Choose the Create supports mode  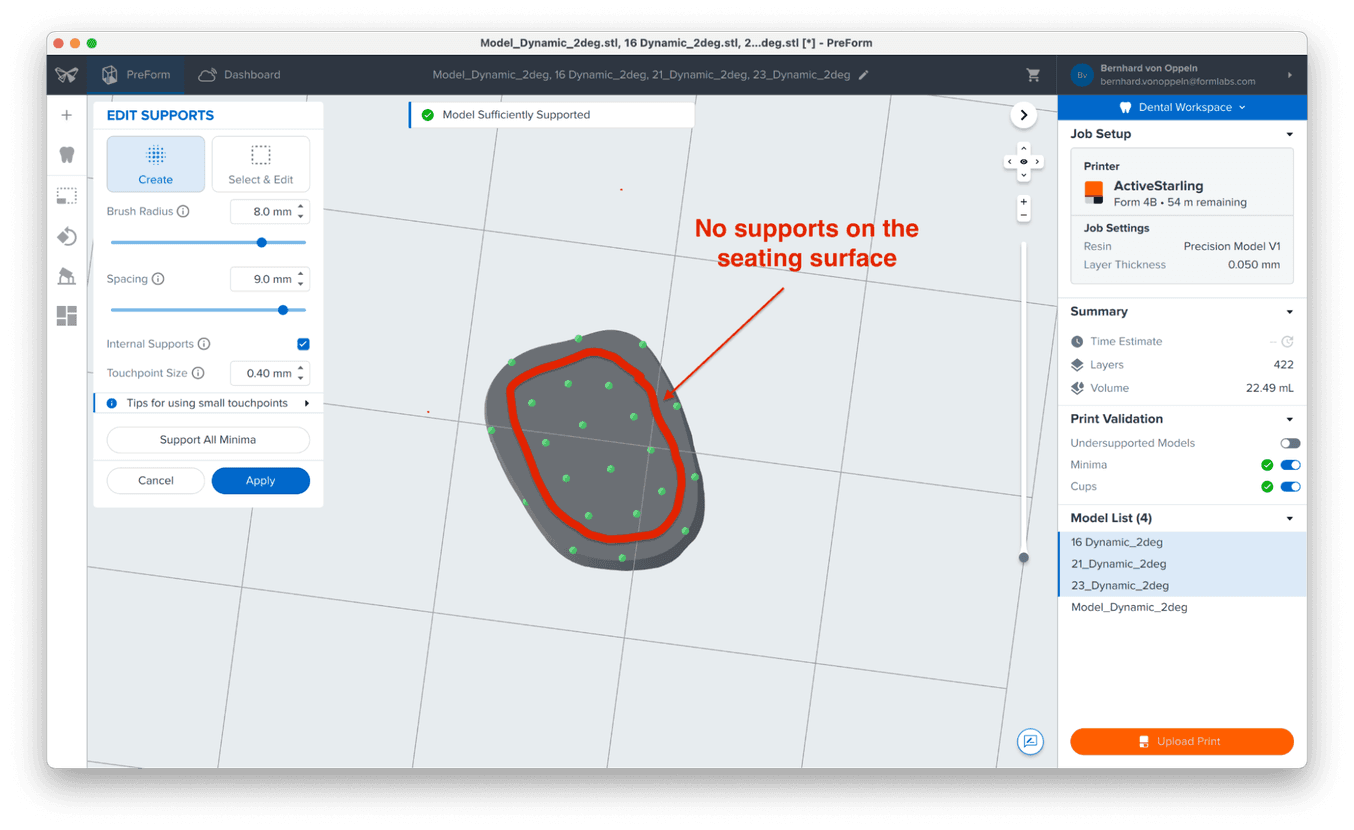pos(156,164)
